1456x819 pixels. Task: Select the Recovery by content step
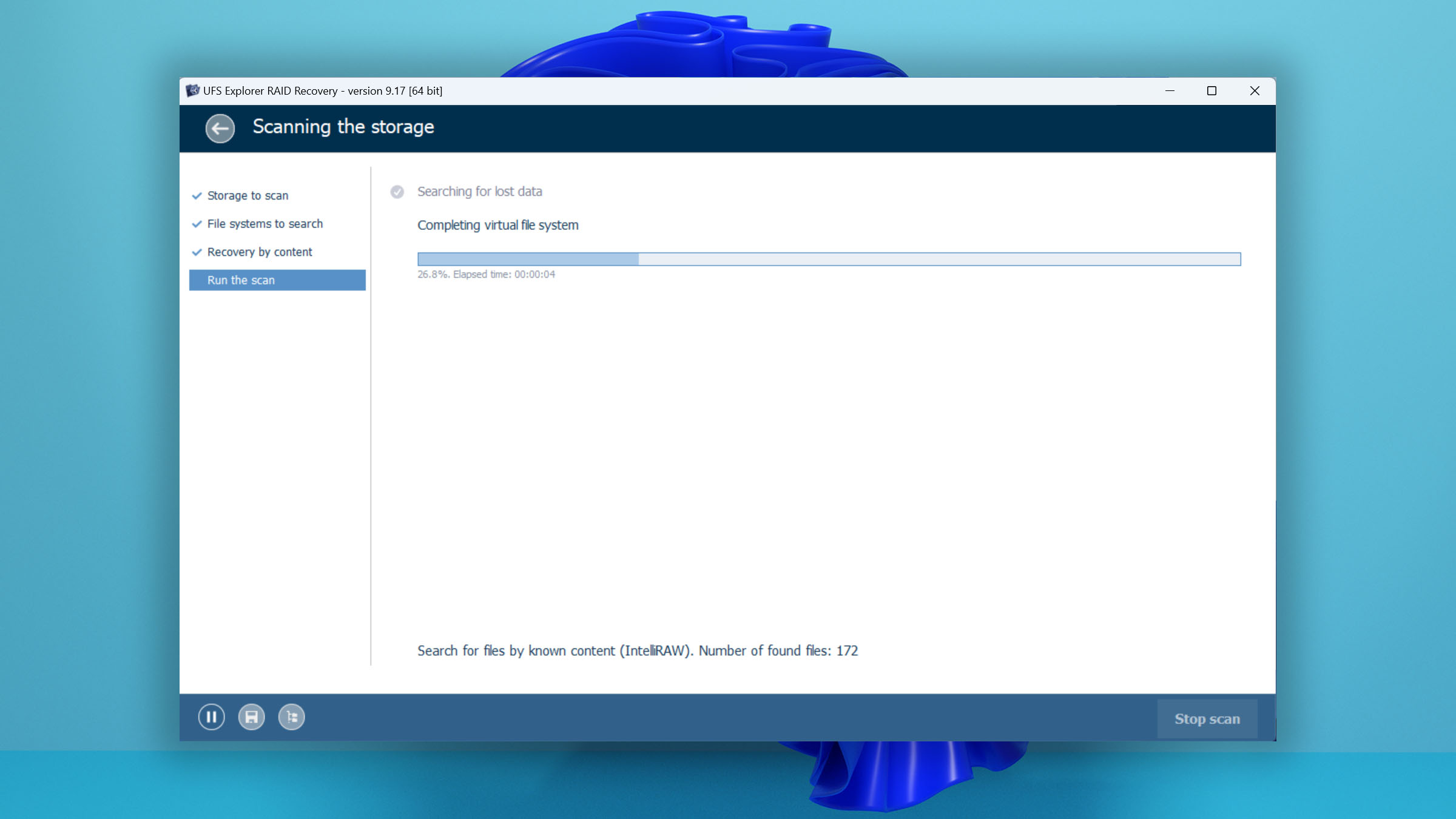tap(258, 251)
